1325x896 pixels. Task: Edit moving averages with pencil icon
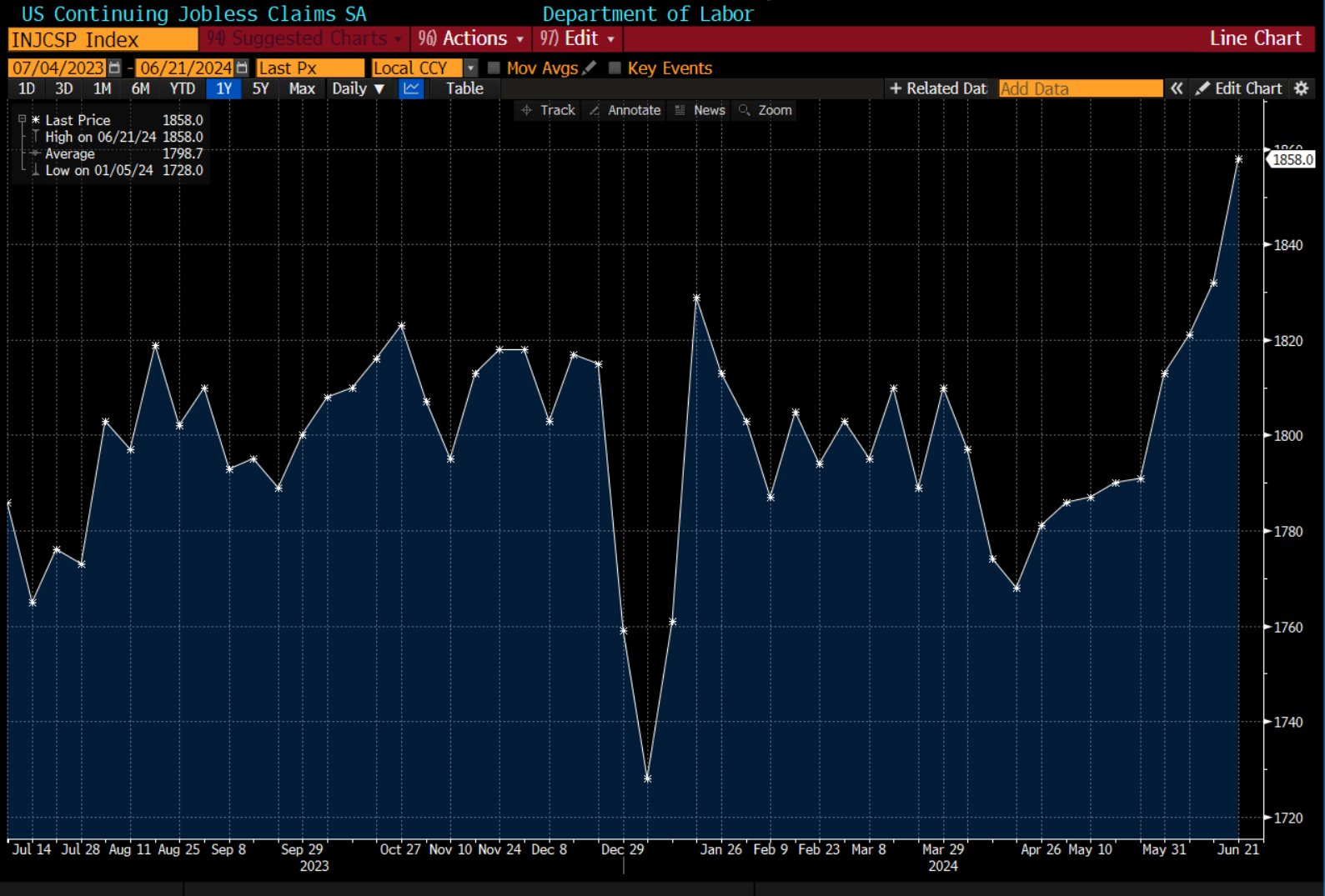[590, 68]
